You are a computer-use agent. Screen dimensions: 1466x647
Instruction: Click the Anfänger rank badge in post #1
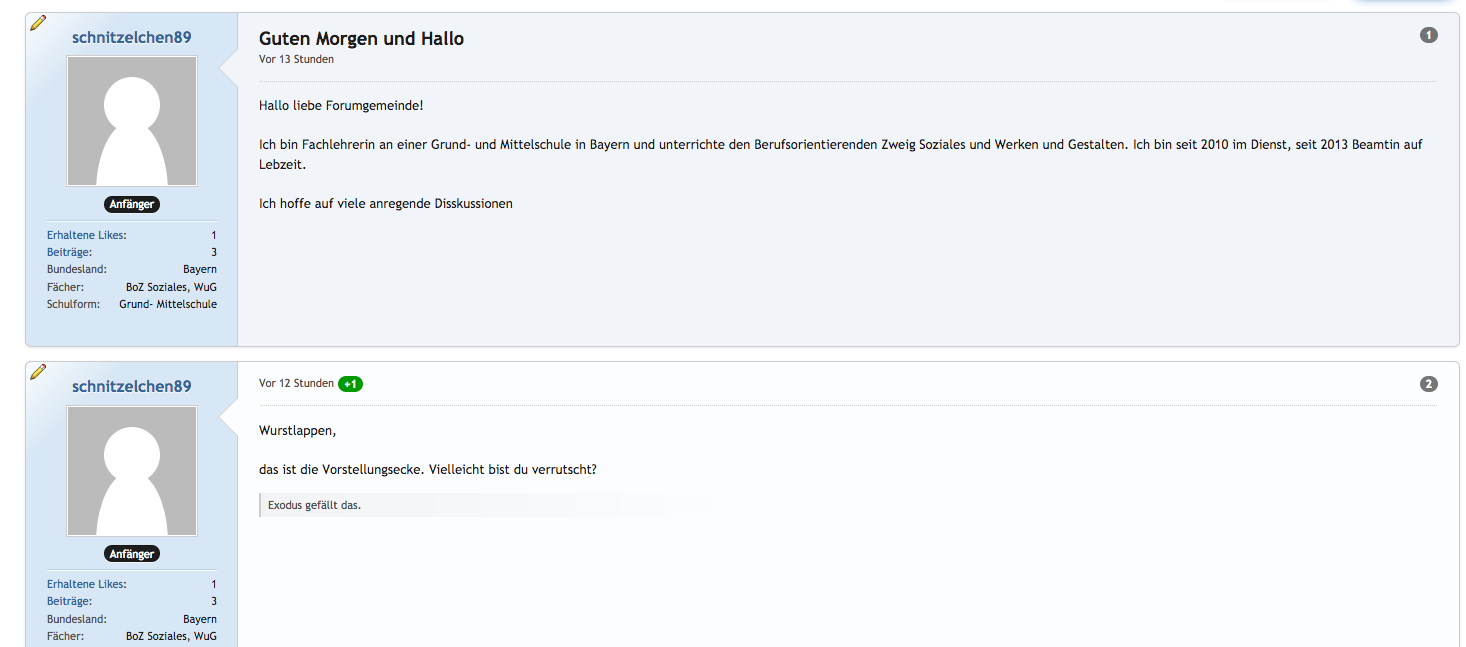[132, 204]
